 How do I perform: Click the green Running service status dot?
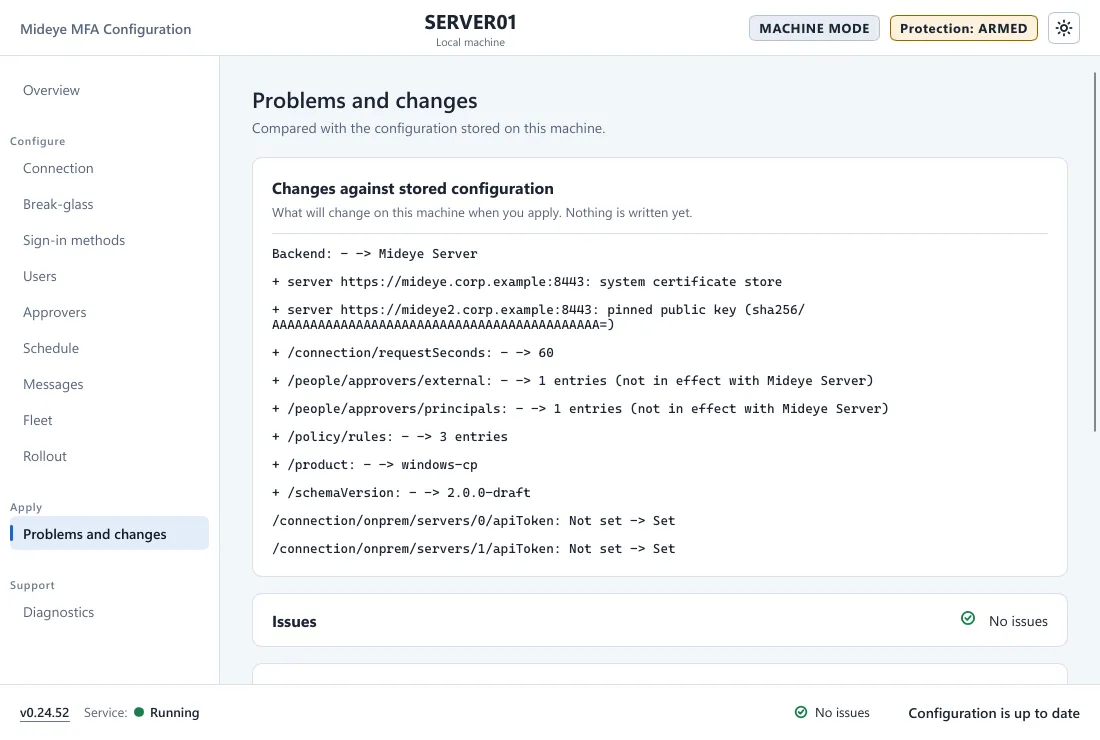pos(139,712)
